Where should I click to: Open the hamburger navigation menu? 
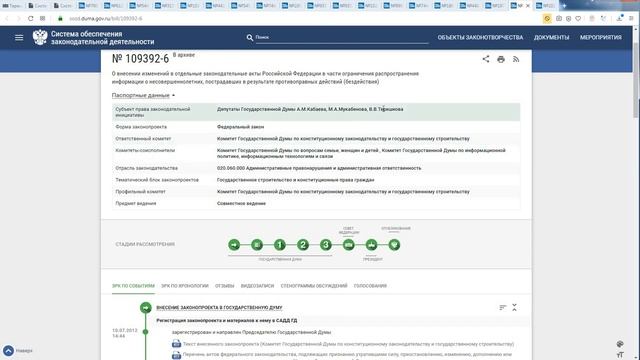pyautogui.click(x=19, y=38)
